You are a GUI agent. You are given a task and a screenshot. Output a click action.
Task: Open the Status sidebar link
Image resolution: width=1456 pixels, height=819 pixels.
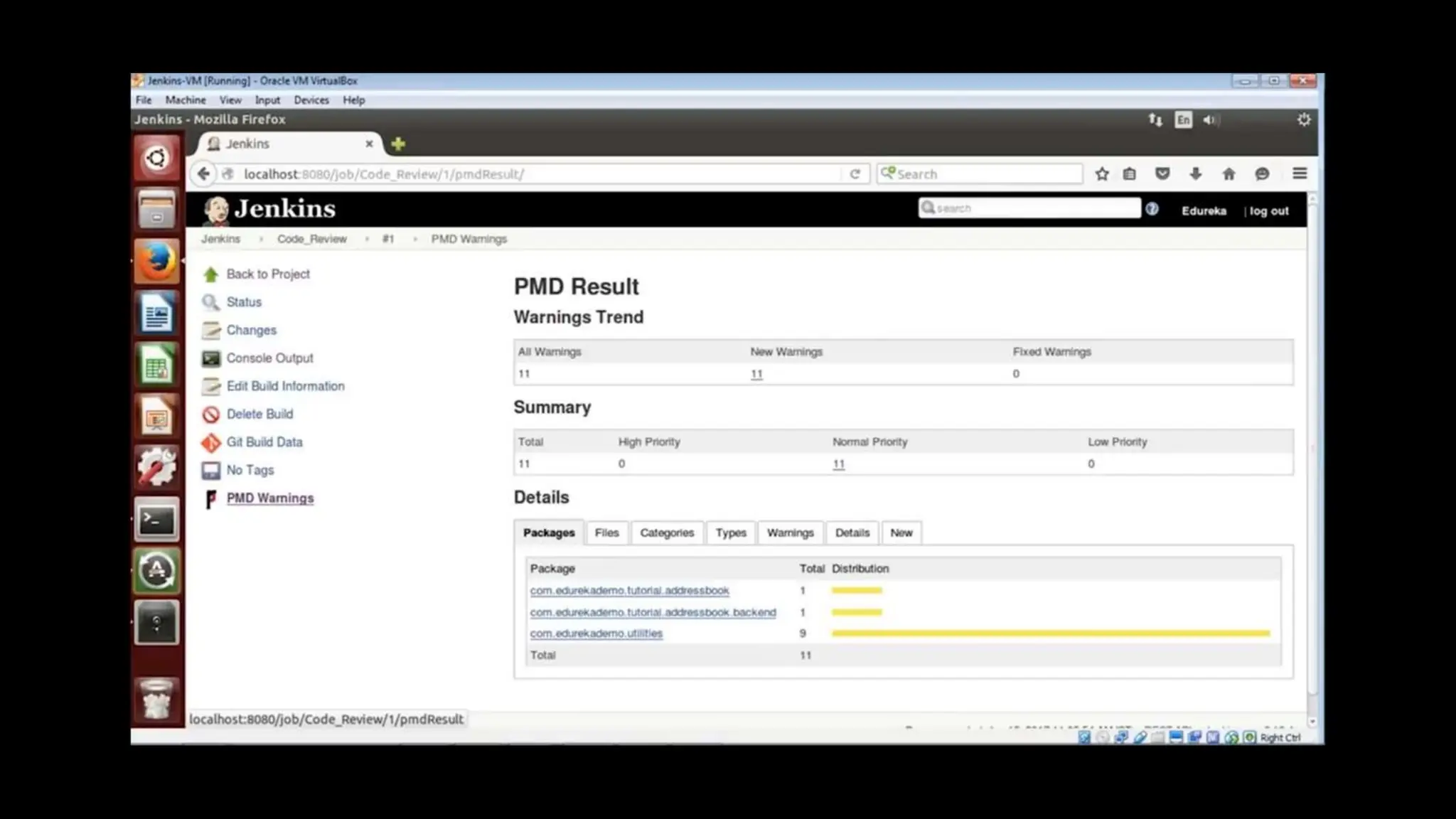pos(244,302)
